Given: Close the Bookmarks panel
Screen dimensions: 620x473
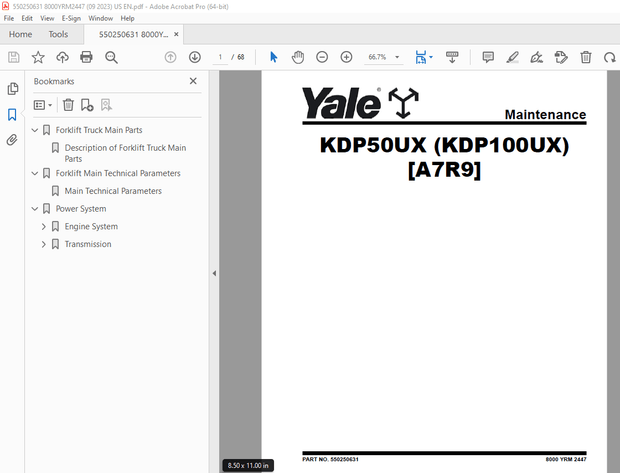Looking at the screenshot, I should (193, 81).
